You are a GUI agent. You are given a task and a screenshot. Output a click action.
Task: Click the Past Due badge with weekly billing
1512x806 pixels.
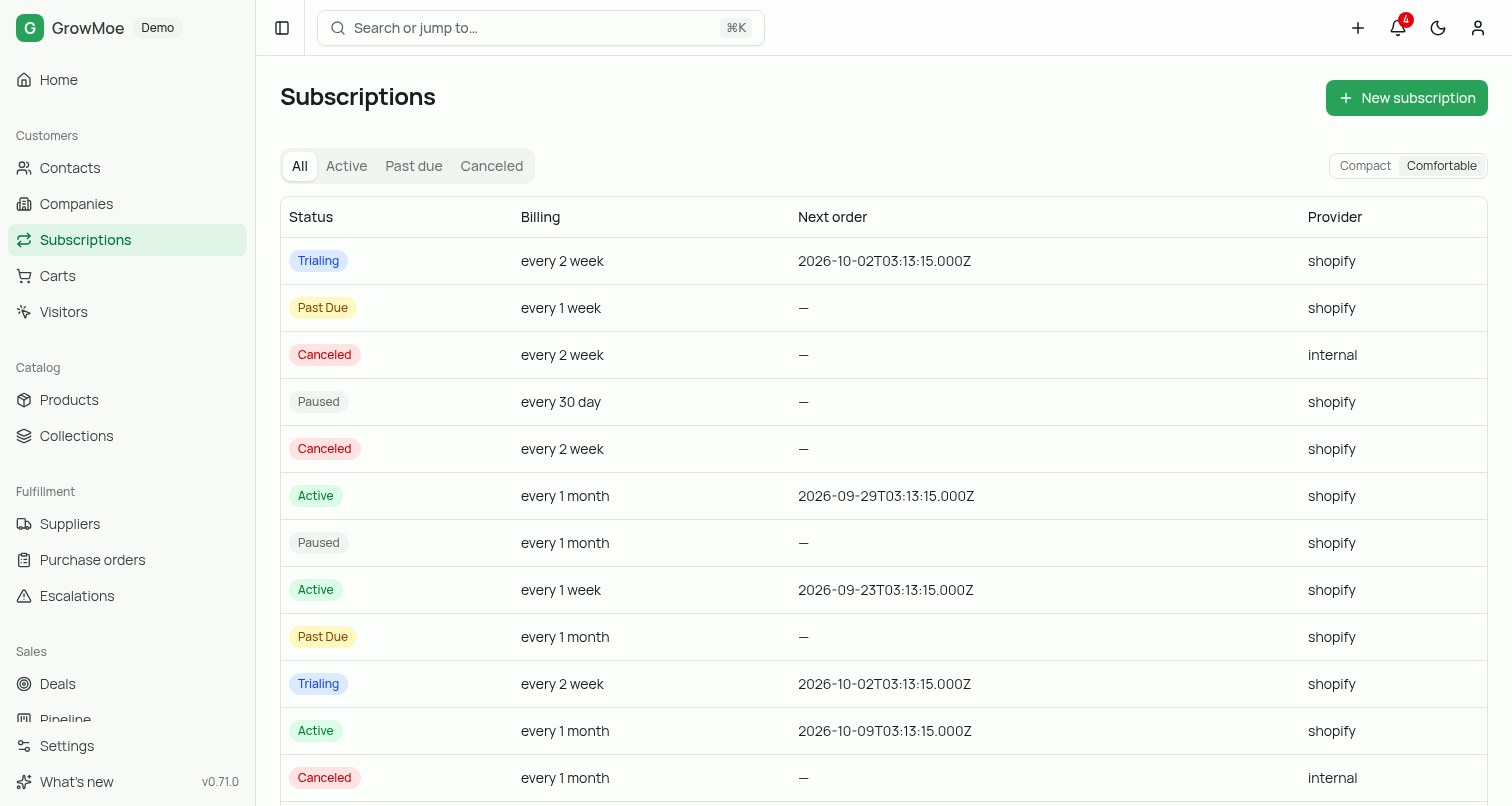323,308
